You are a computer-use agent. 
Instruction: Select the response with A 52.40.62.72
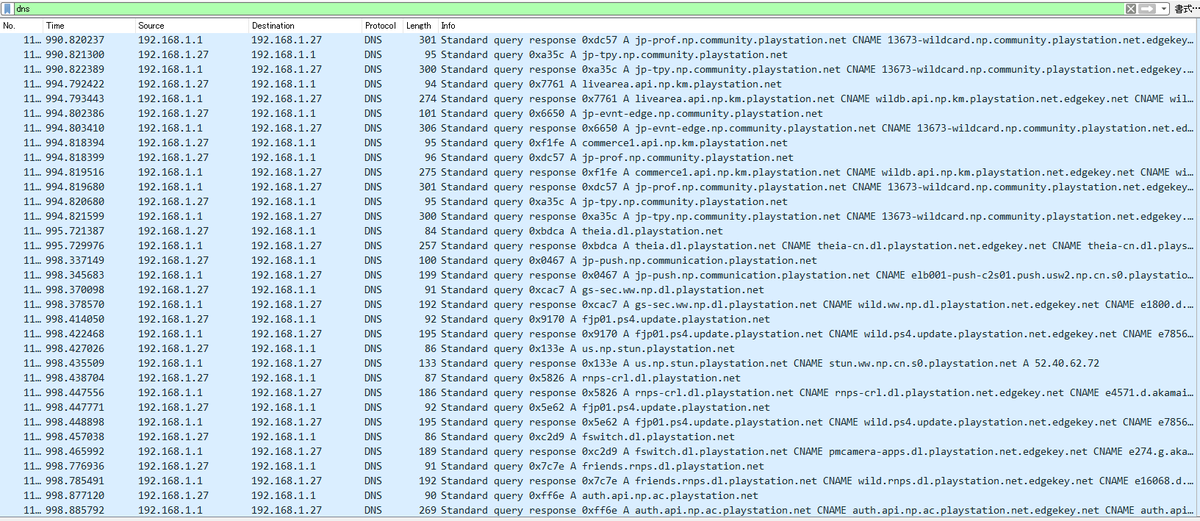(x=596, y=363)
